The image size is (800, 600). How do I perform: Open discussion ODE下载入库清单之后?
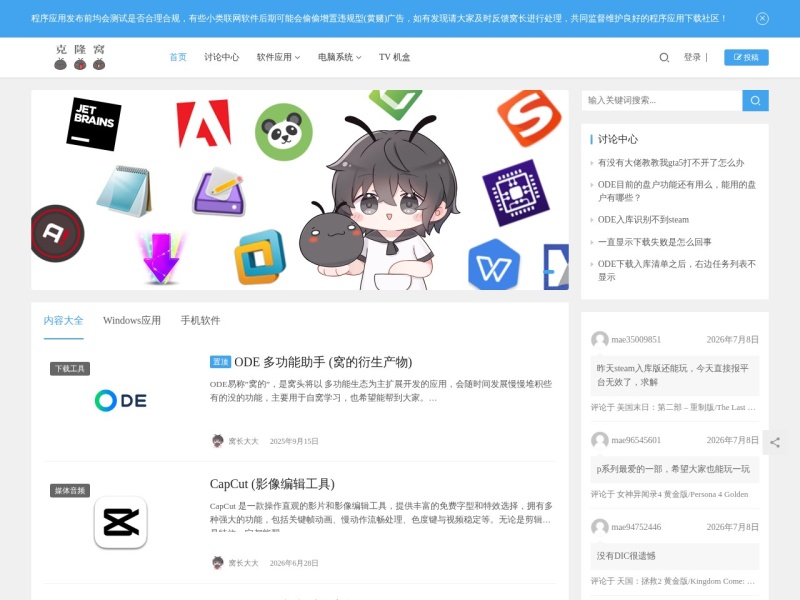pos(677,270)
